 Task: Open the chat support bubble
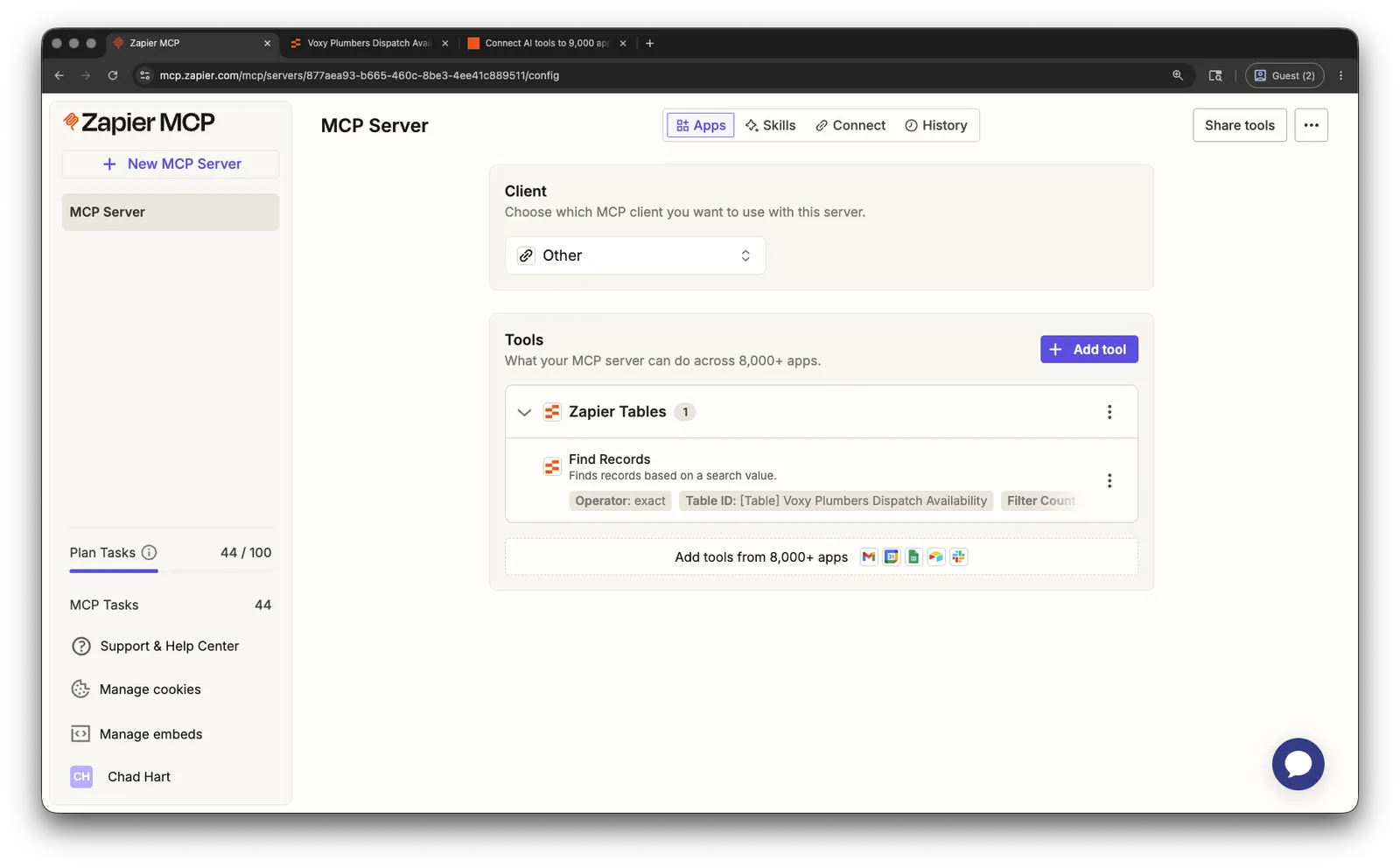click(x=1298, y=764)
